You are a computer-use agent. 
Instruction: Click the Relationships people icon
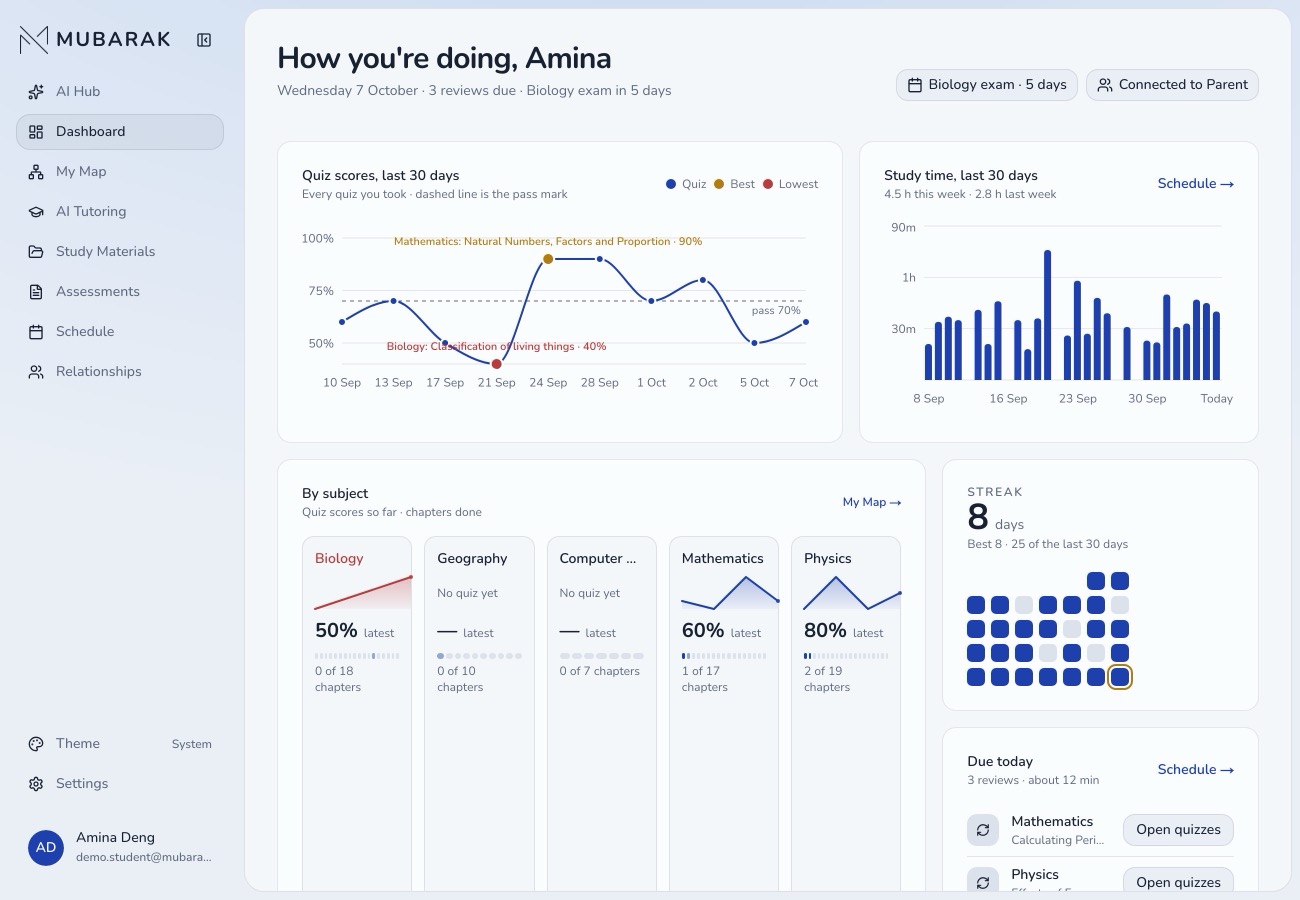tap(36, 371)
